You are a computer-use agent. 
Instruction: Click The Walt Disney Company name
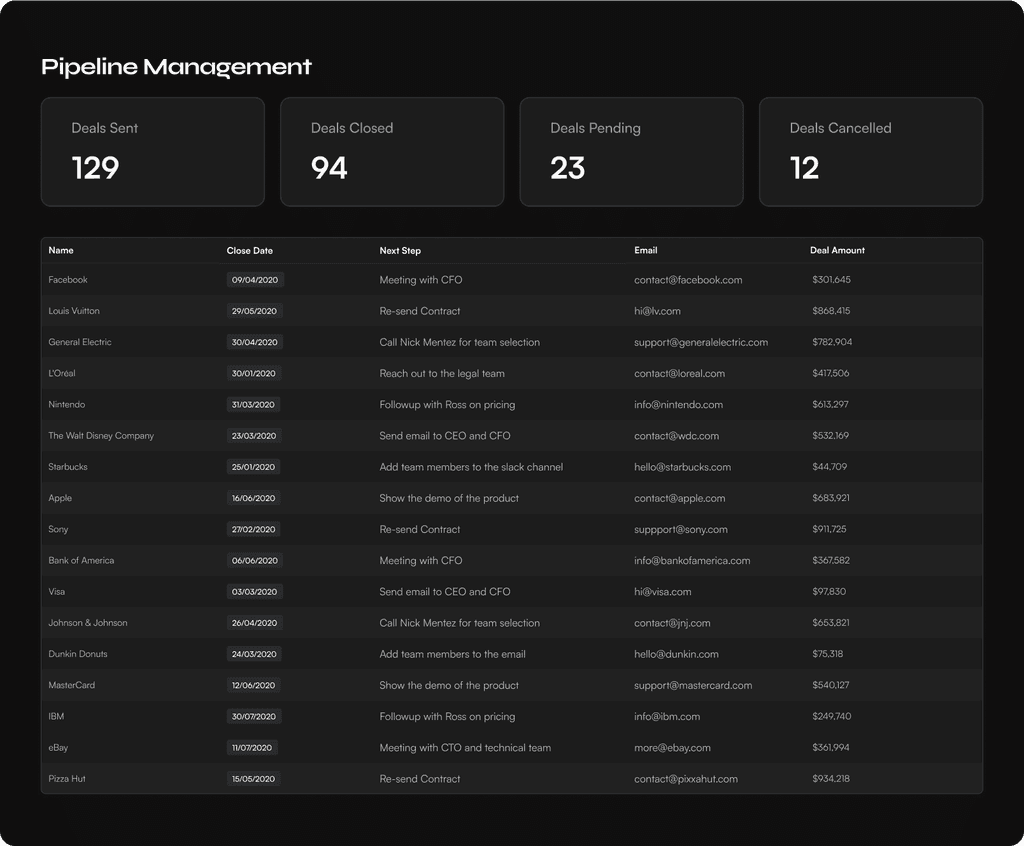coord(101,436)
